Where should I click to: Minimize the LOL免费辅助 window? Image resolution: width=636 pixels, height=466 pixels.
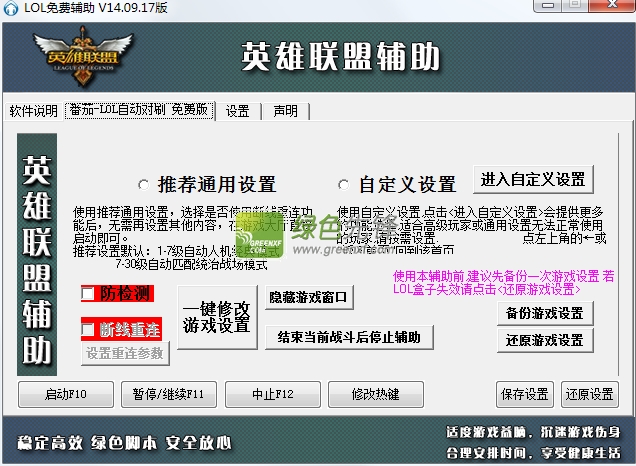[x=548, y=6]
